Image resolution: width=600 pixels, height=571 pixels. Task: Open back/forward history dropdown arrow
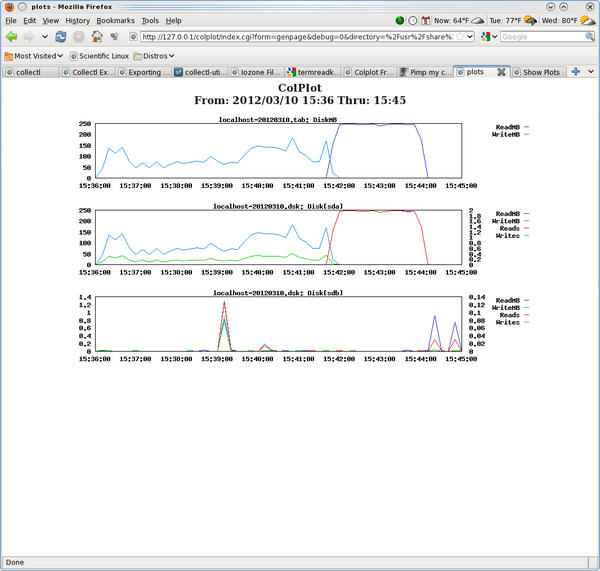click(x=45, y=37)
